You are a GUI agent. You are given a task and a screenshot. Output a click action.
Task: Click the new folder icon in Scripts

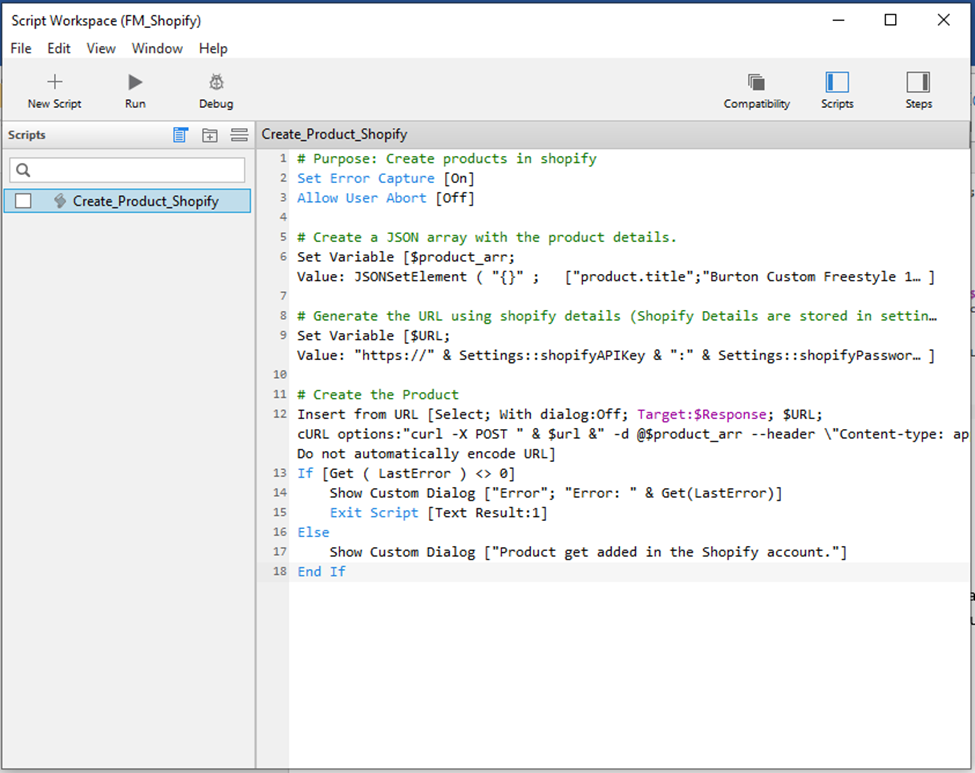210,135
